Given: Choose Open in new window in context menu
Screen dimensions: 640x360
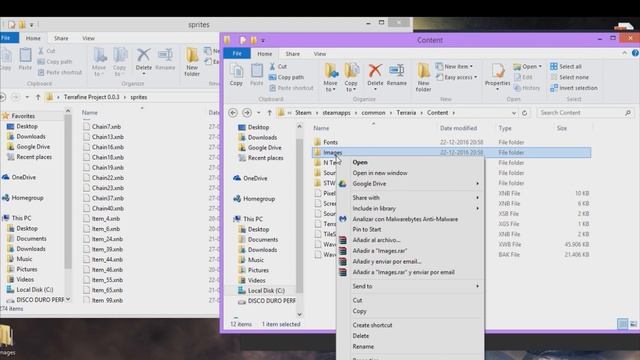Looking at the screenshot, I should (380, 173).
